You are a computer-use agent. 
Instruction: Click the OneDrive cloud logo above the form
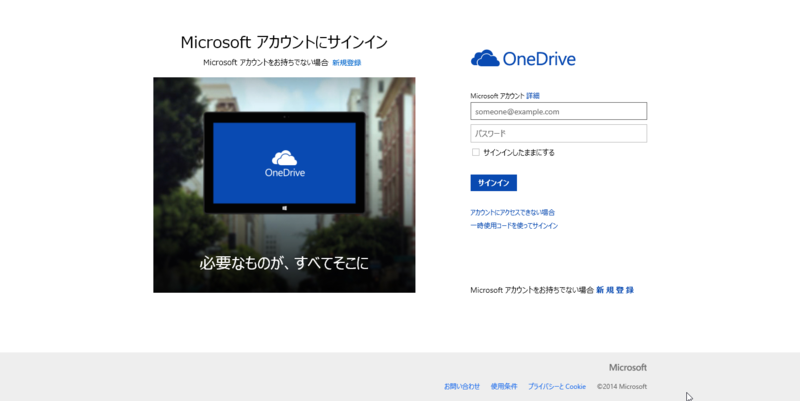click(523, 59)
